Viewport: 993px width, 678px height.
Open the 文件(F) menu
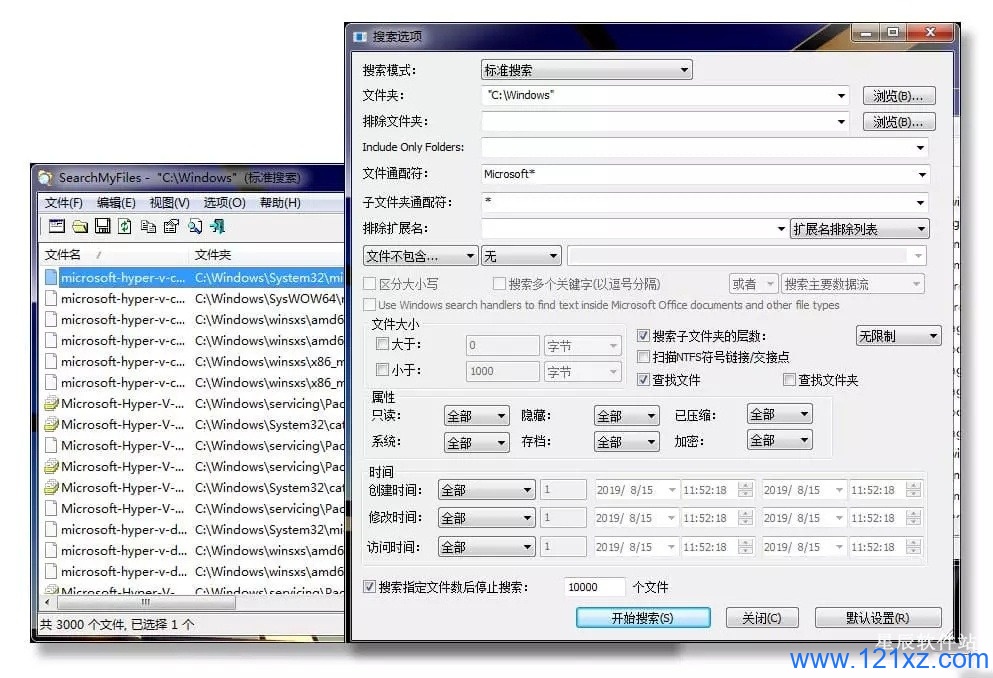pyautogui.click(x=63, y=203)
